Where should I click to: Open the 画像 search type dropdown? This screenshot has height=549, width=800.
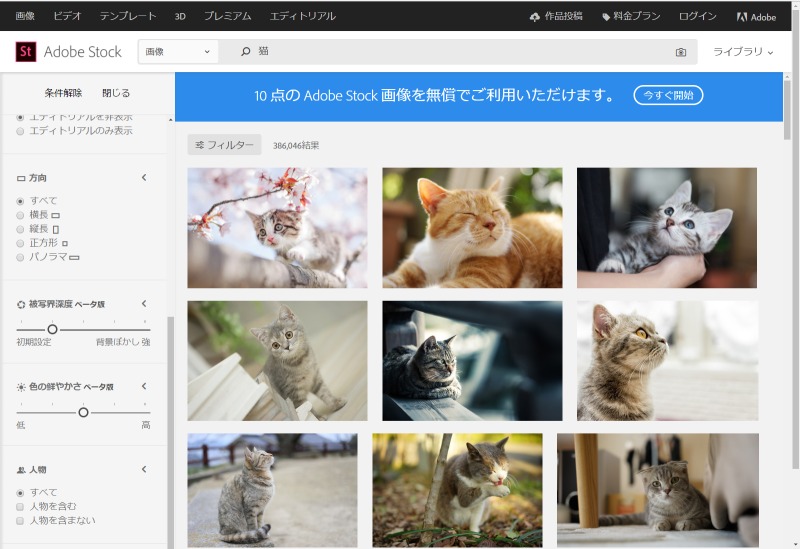click(x=178, y=52)
